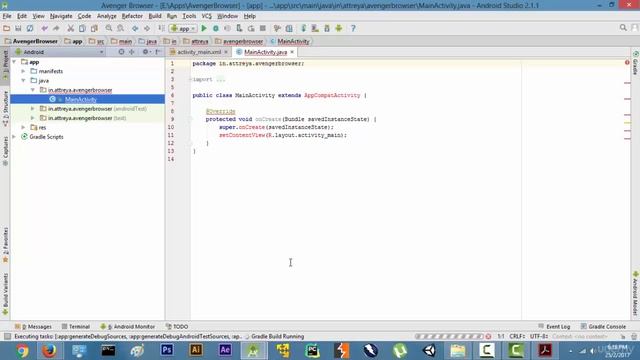Open the SDK Manager icon
Viewport: 640px width, 360px height.
click(327, 28)
